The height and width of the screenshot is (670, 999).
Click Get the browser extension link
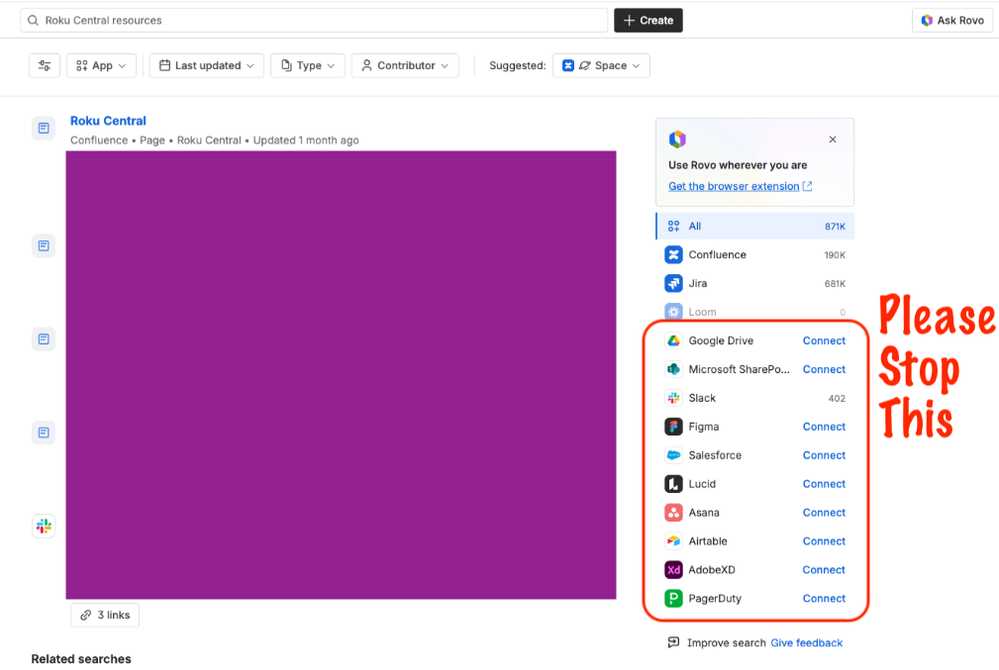pos(740,186)
